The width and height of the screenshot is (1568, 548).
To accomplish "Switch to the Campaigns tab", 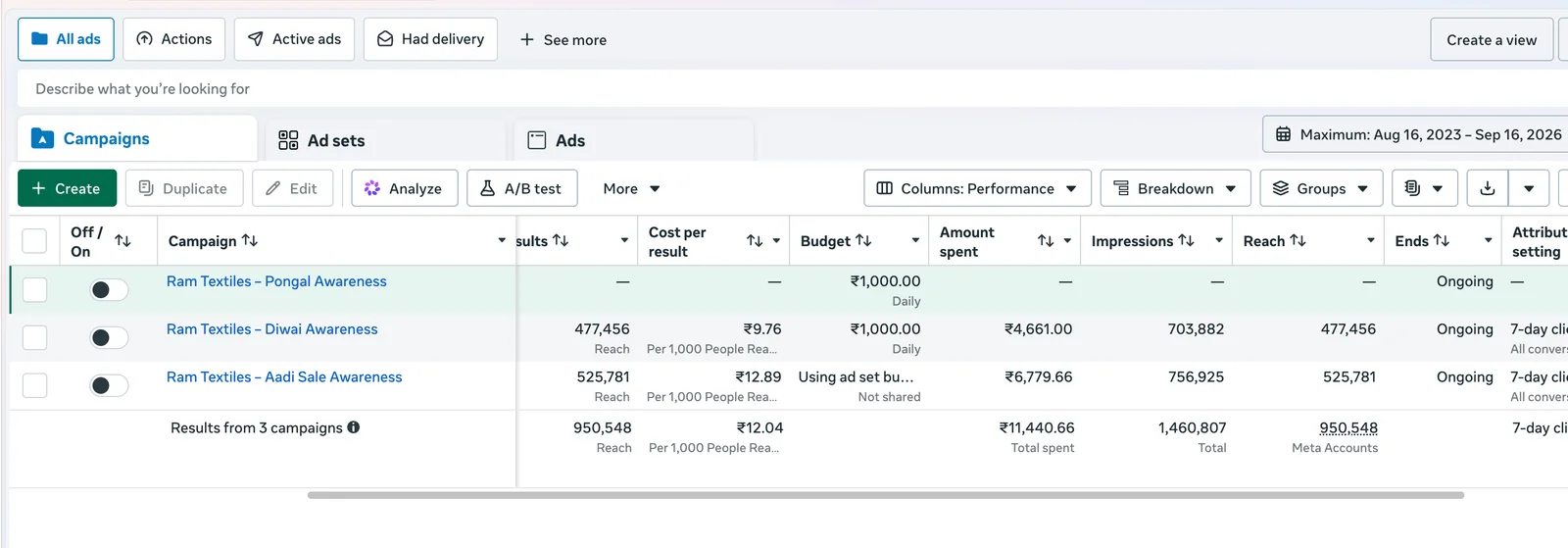I will pyautogui.click(x=137, y=138).
